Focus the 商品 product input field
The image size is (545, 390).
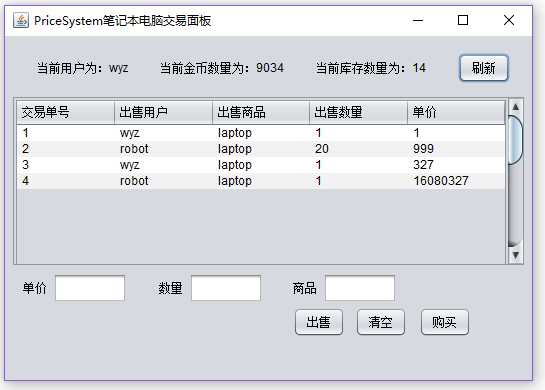point(360,288)
